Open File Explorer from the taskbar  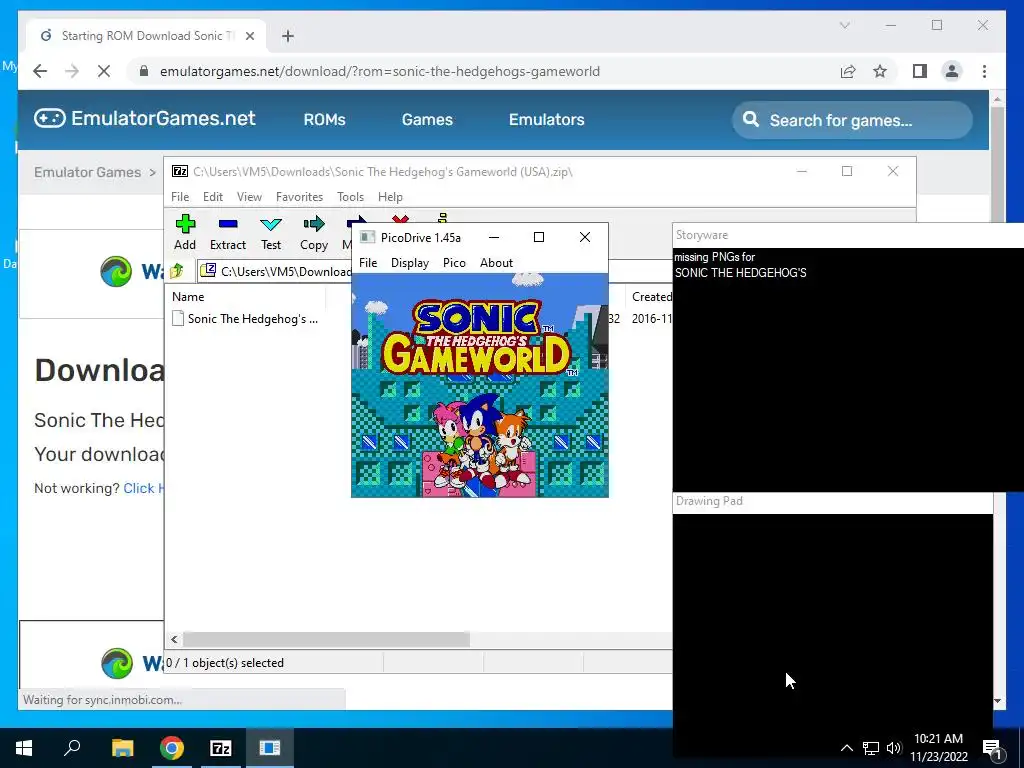click(122, 748)
